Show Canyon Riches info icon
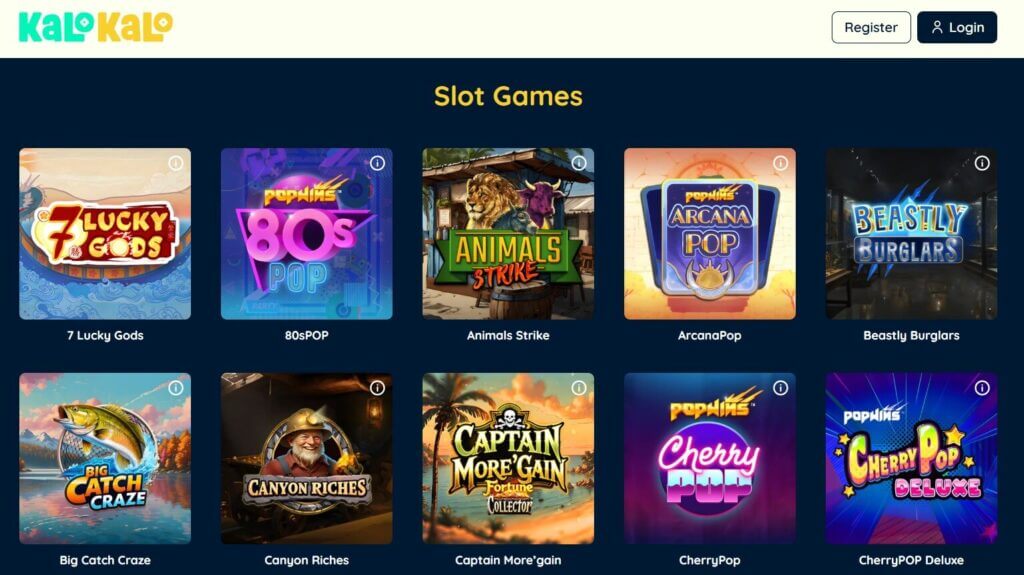Image resolution: width=1024 pixels, height=575 pixels. [377, 388]
